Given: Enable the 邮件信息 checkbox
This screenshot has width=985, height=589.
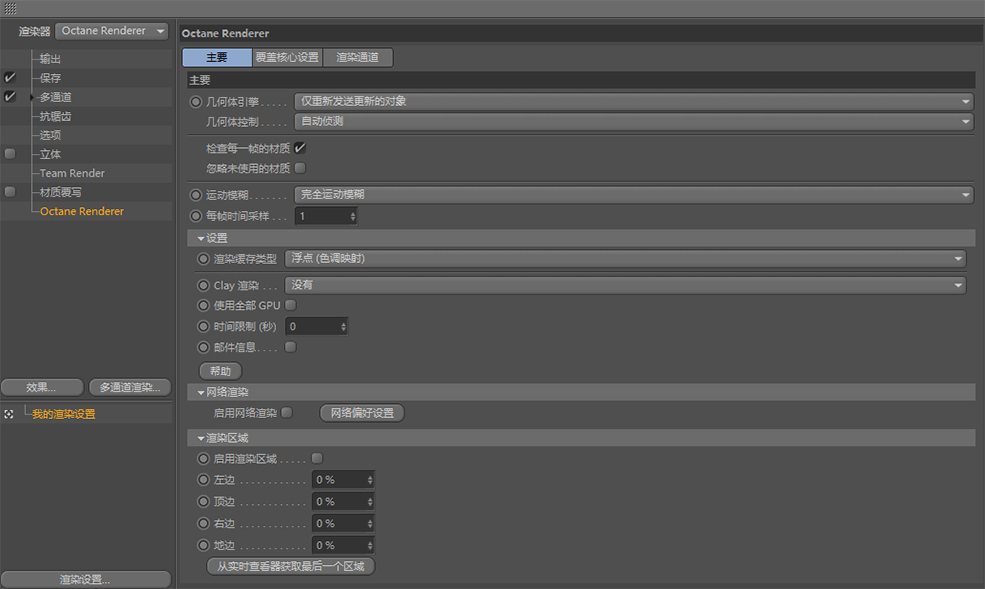Looking at the screenshot, I should (290, 347).
